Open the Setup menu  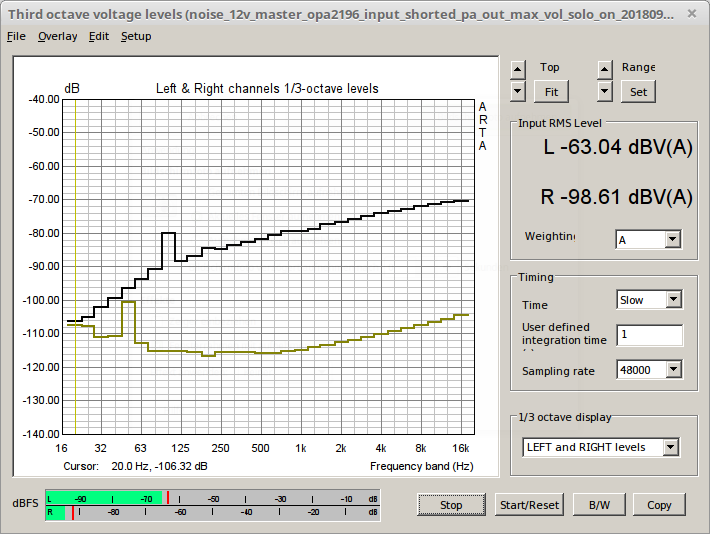coord(136,36)
